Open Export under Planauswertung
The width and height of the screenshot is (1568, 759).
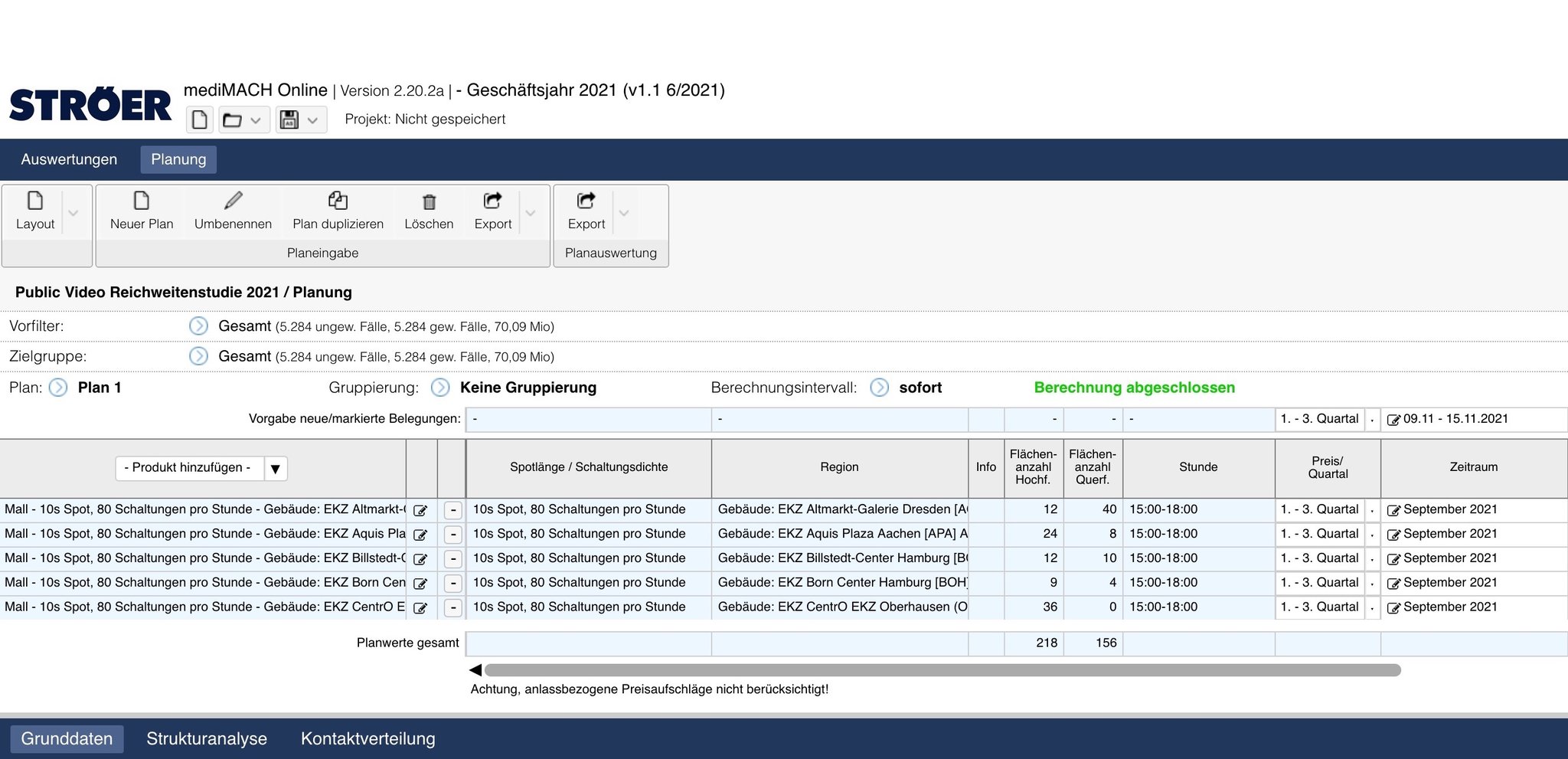pyautogui.click(x=586, y=211)
